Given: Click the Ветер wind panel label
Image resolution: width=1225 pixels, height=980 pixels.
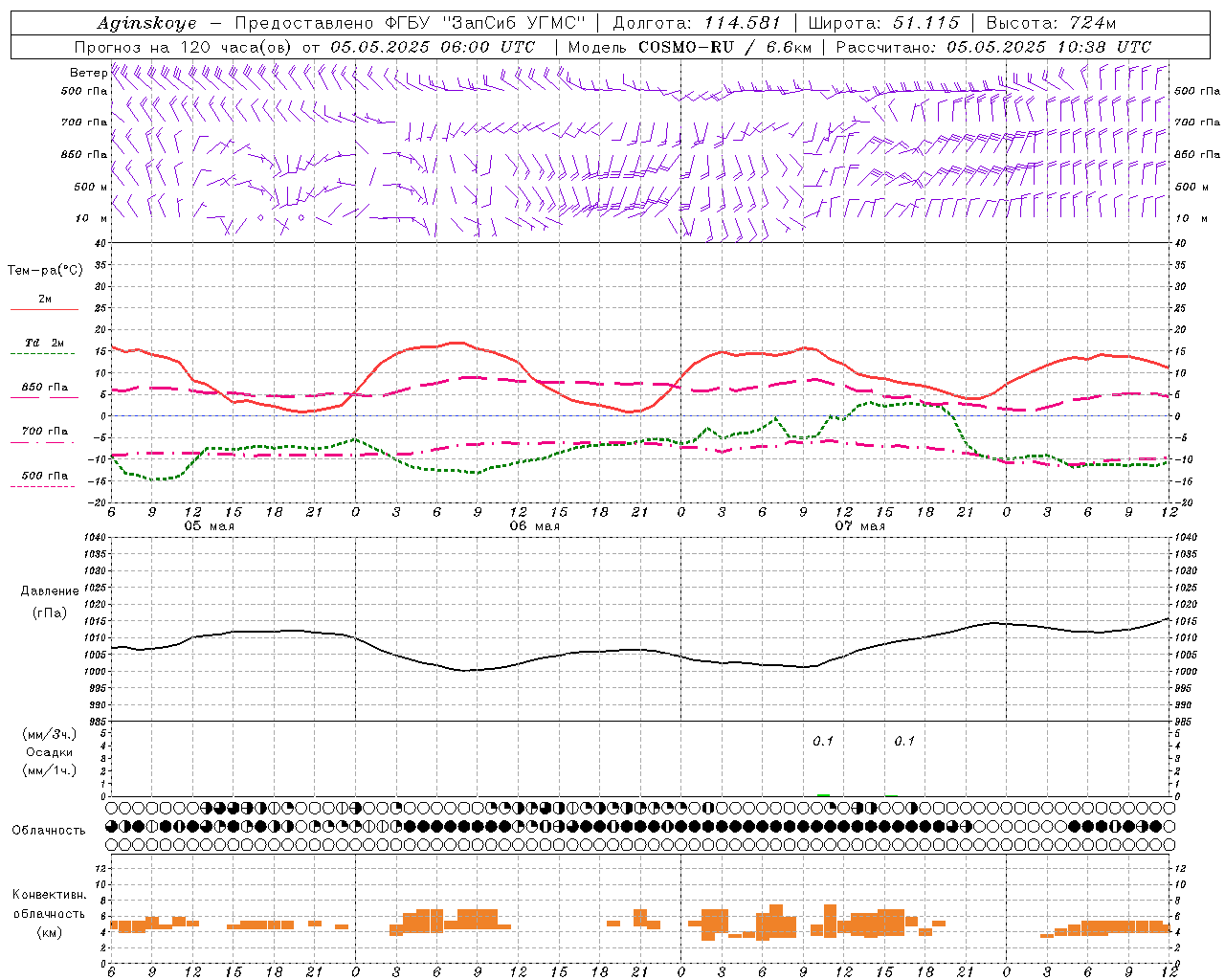Looking at the screenshot, I should [x=88, y=73].
